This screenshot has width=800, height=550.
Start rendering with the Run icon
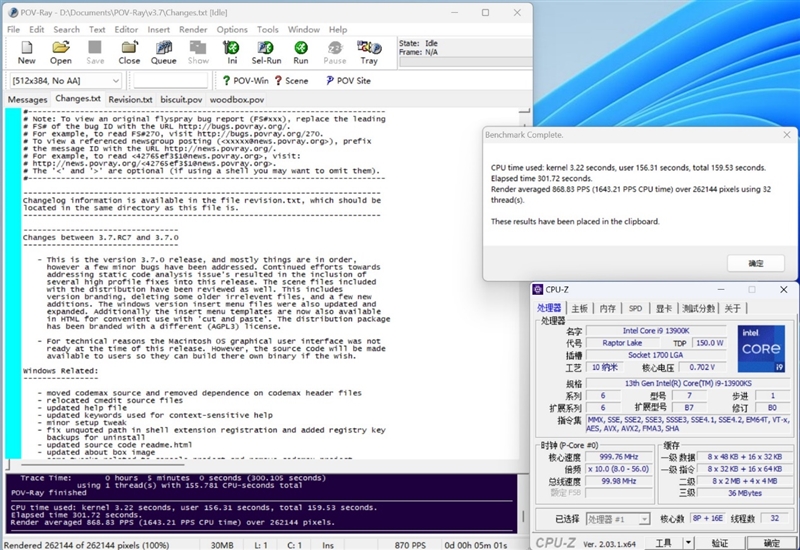(x=301, y=53)
